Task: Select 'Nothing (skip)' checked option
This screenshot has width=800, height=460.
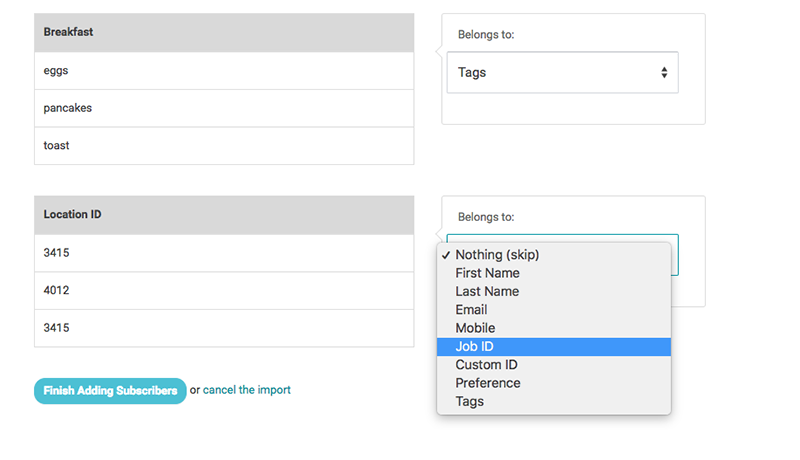Action: [554, 254]
